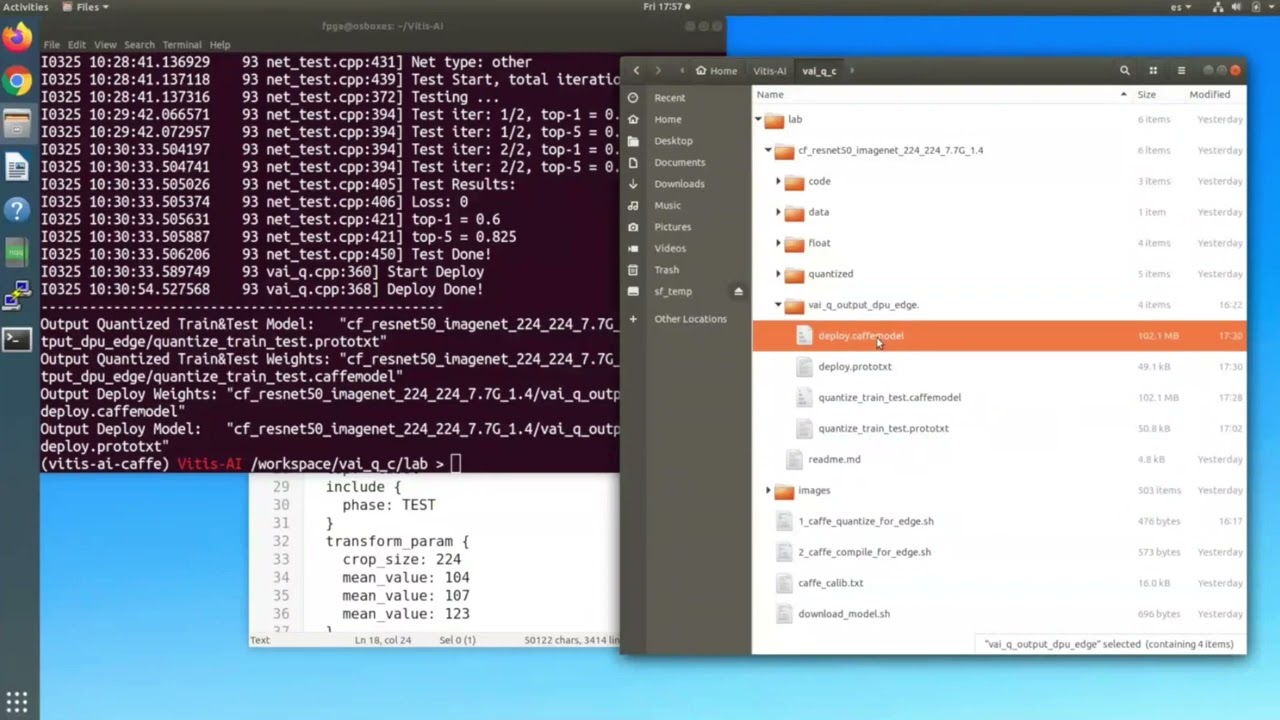
Task: Collapse the lab folder
Action: [758, 120]
